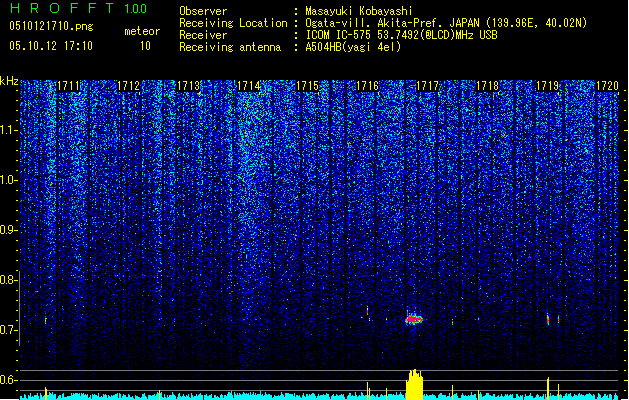Click the meteor count 10
The width and height of the screenshot is (629, 400).
point(145,46)
